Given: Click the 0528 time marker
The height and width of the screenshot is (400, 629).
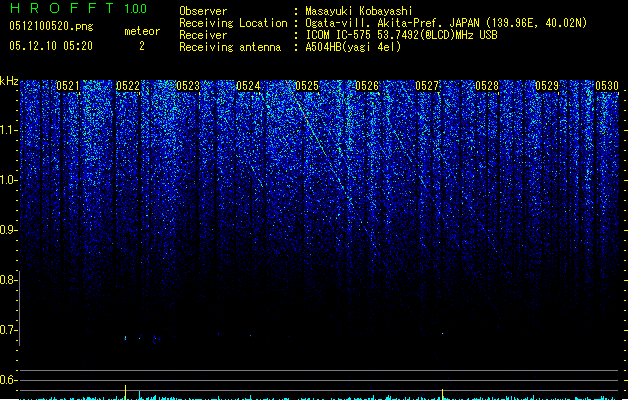Looking at the screenshot, I should coord(487,86).
